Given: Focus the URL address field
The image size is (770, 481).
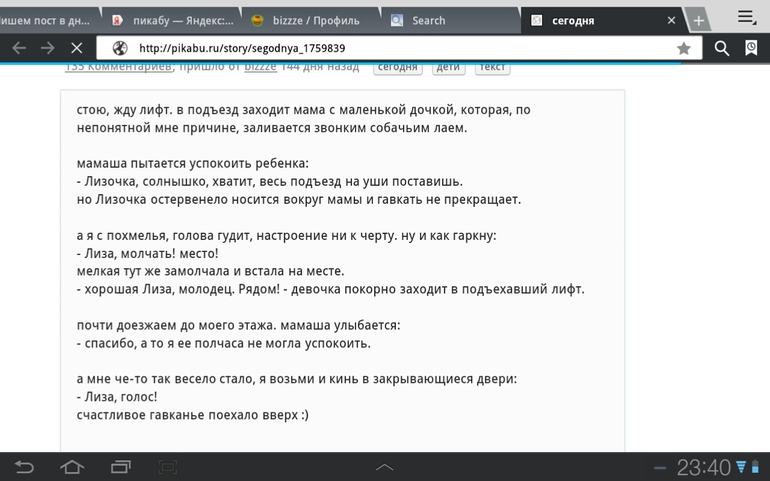Looking at the screenshot, I should (400, 48).
